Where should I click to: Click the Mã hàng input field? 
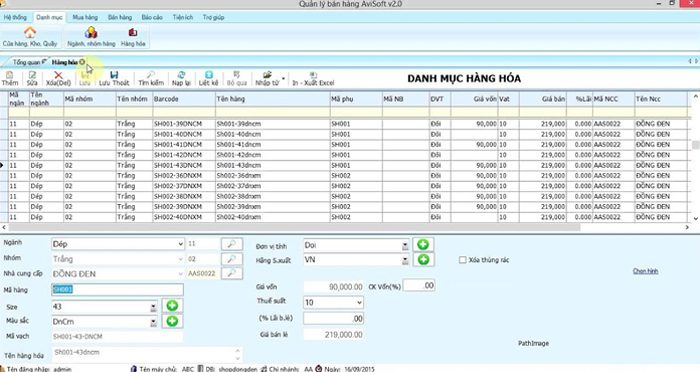point(117,289)
